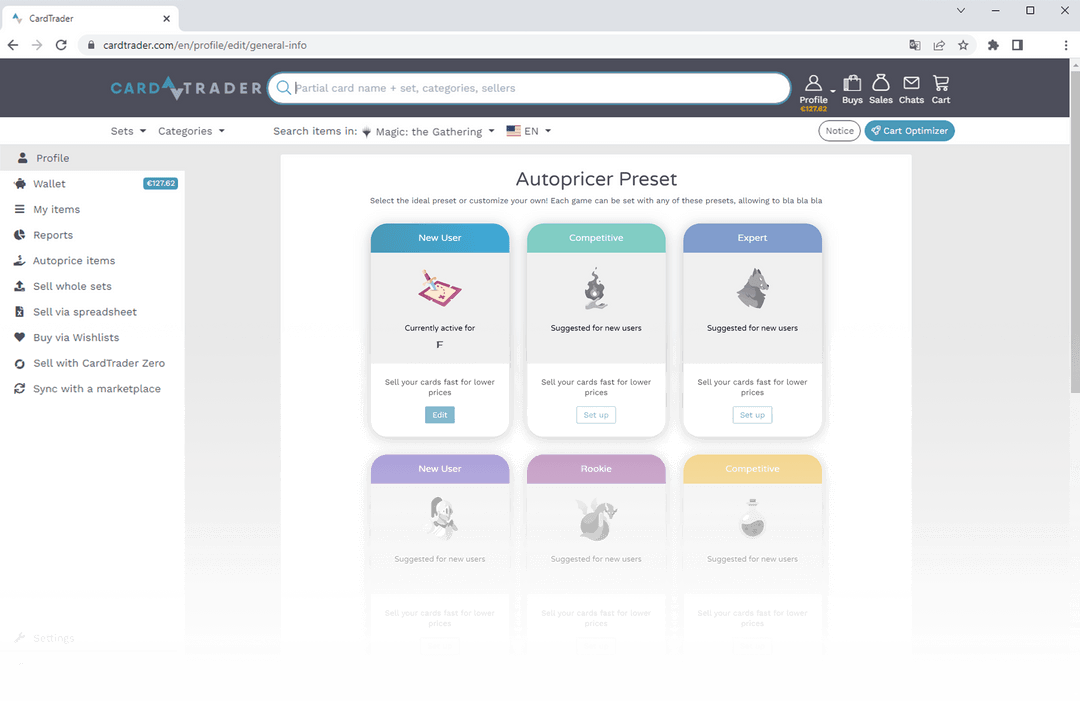Click the Buys shopping bag icon
This screenshot has height=718, width=1080.
click(x=852, y=82)
